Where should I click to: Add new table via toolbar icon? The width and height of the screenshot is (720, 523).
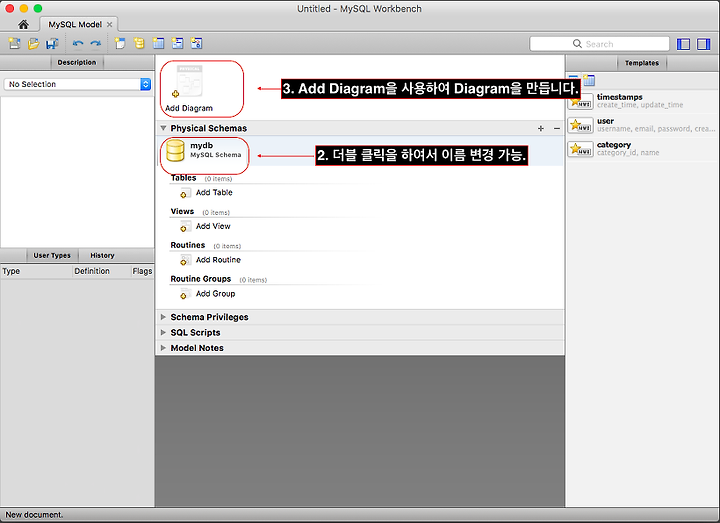[x=158, y=44]
